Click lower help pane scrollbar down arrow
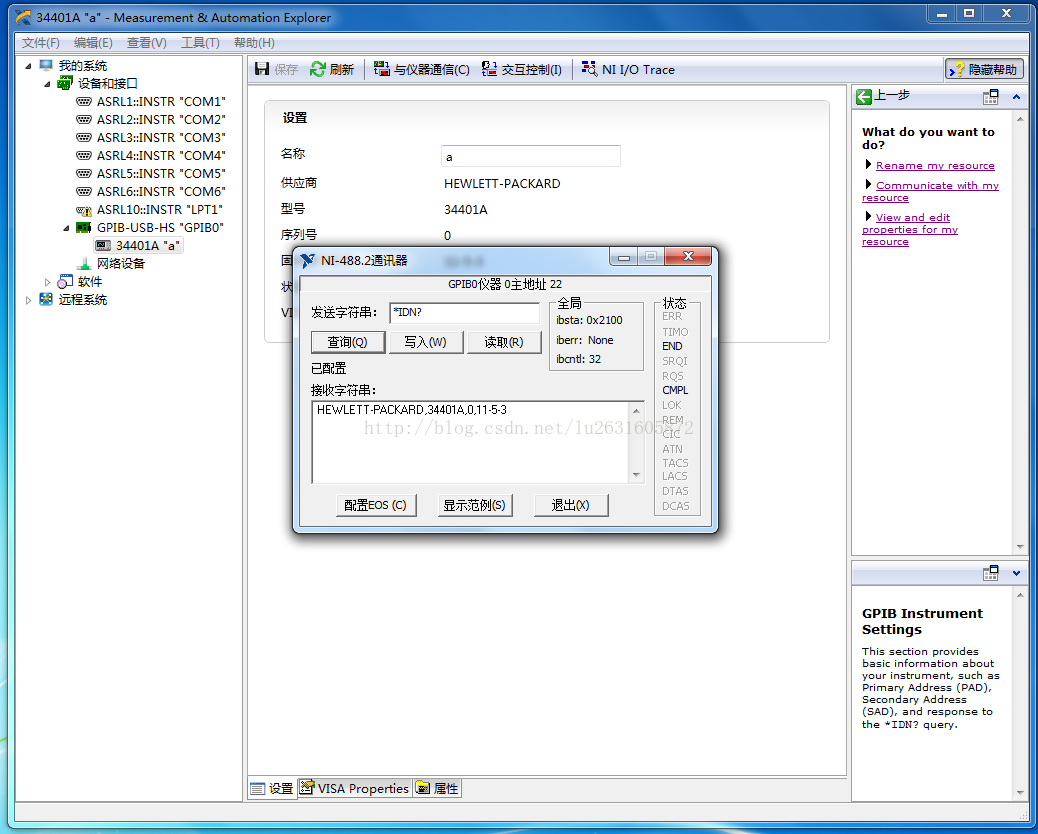The width and height of the screenshot is (1038, 834). (1019, 792)
